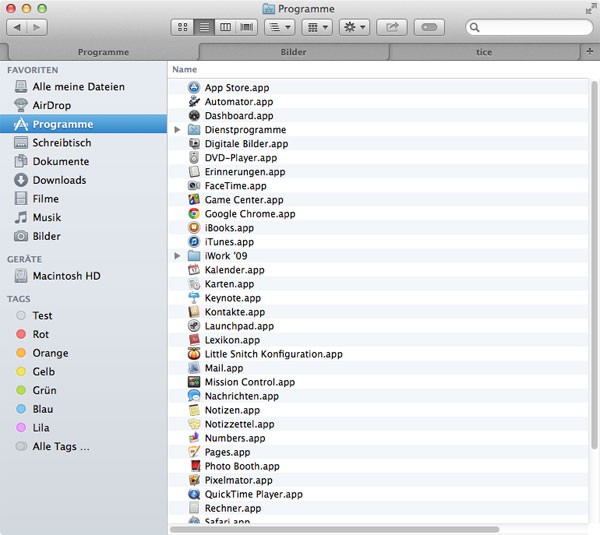Viewport: 600px width, 535px height.
Task: Switch to list view in toolbar
Action: tap(204, 27)
